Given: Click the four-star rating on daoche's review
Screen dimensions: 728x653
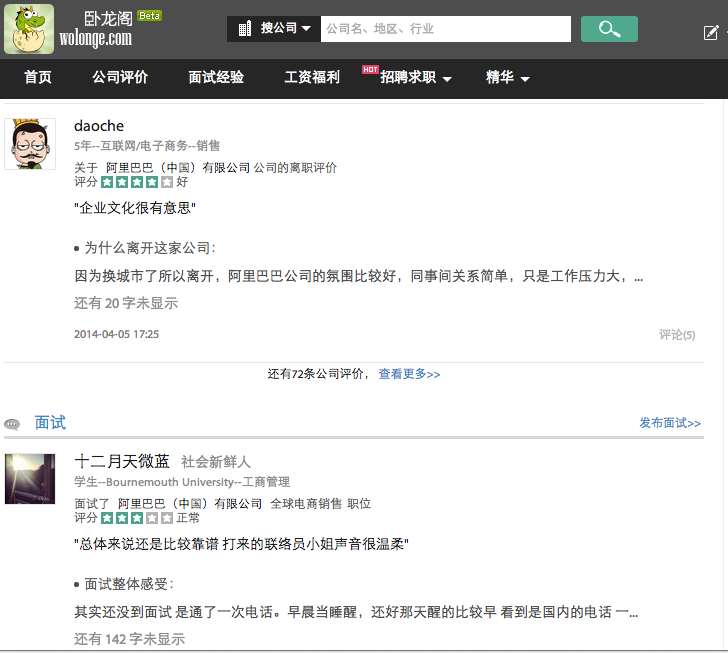Looking at the screenshot, I should (x=136, y=182).
